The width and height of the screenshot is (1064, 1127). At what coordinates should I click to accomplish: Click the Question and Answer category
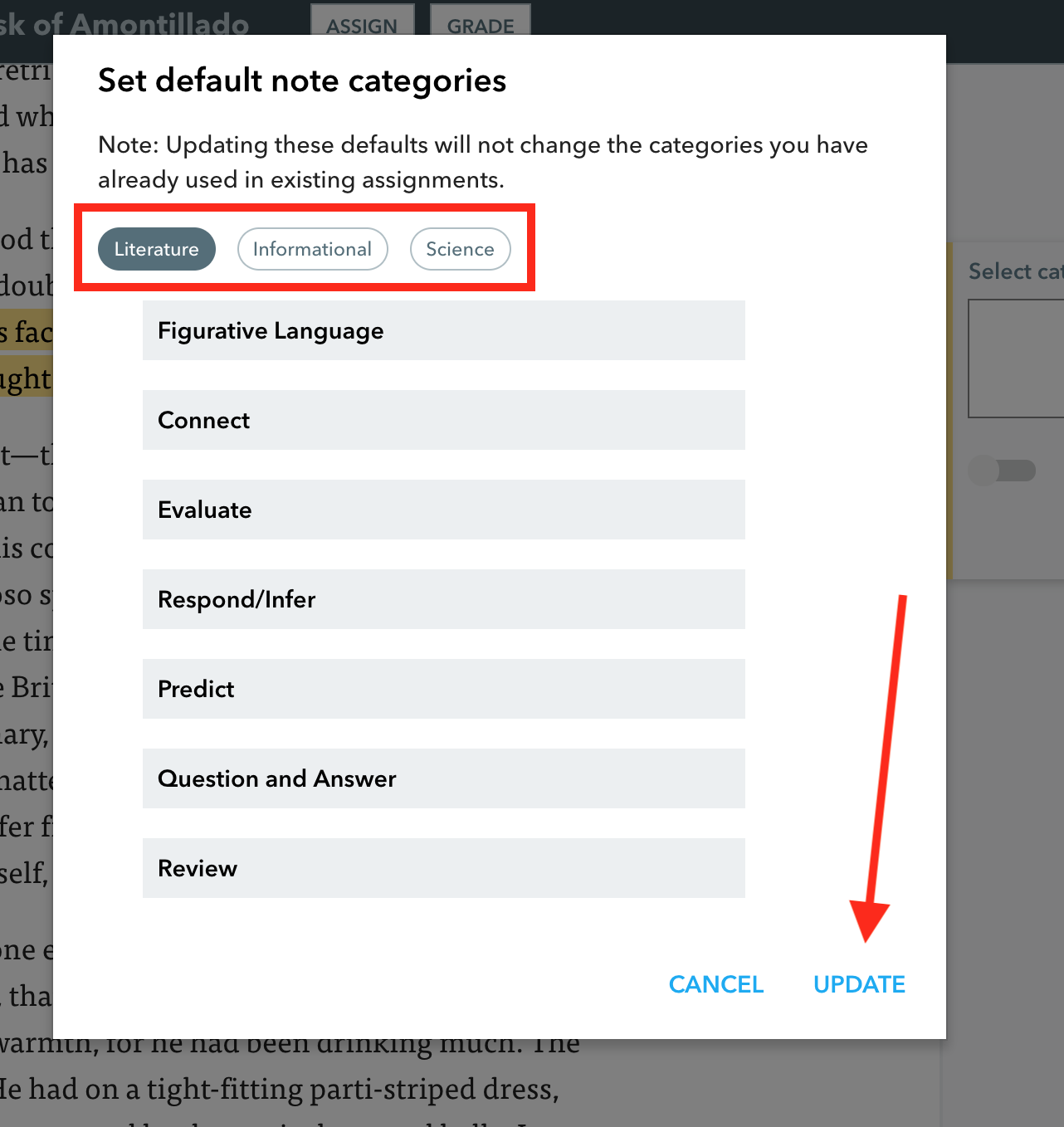click(x=443, y=778)
